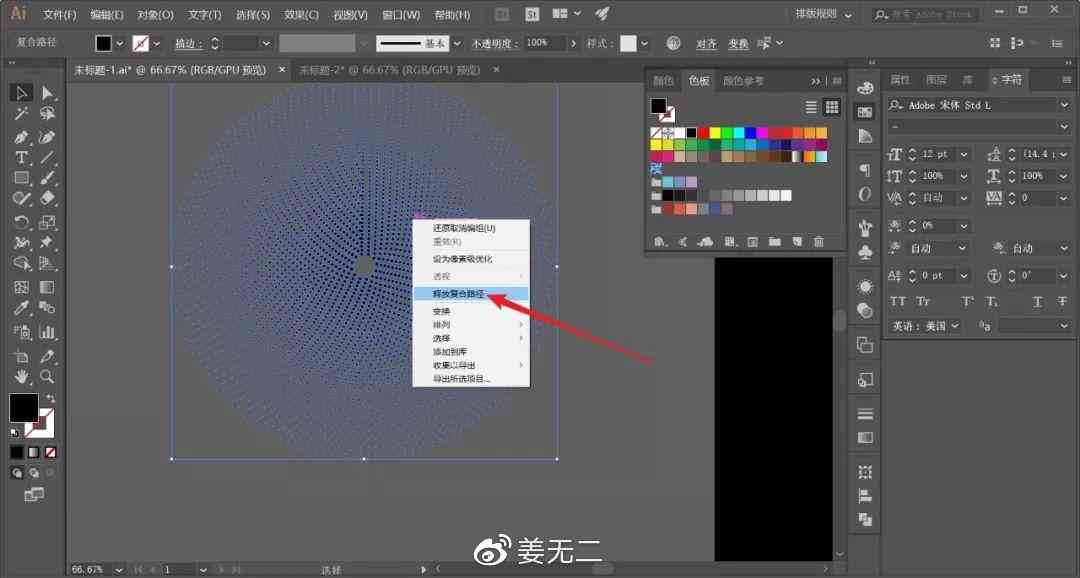Switch swatches panel to list view

pyautogui.click(x=811, y=107)
